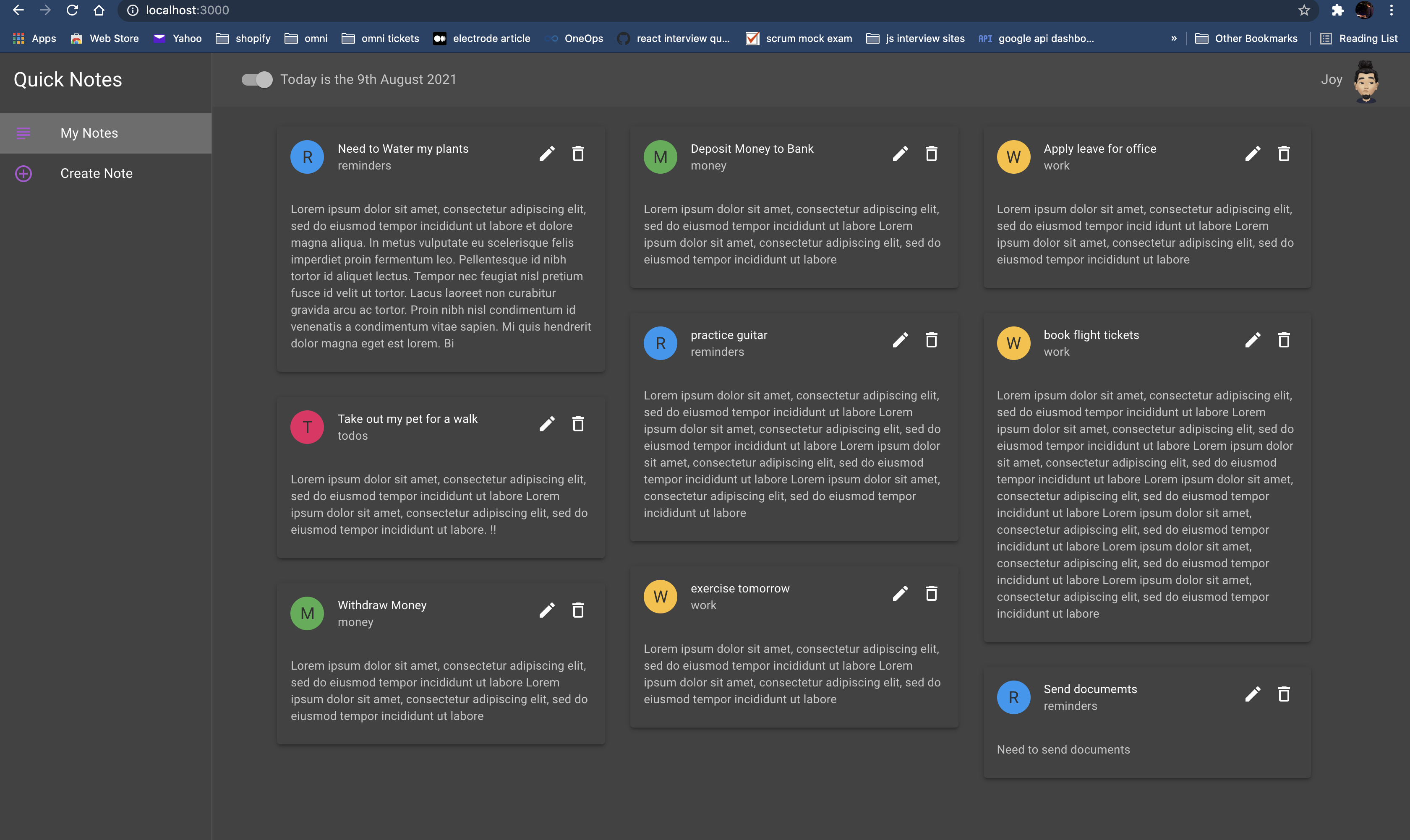This screenshot has width=1410, height=840.
Task: Go to Create Note in sidebar
Action: 96,173
